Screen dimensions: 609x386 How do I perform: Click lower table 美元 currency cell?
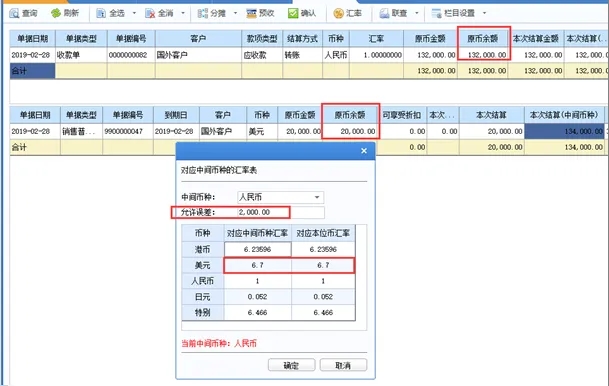click(262, 131)
